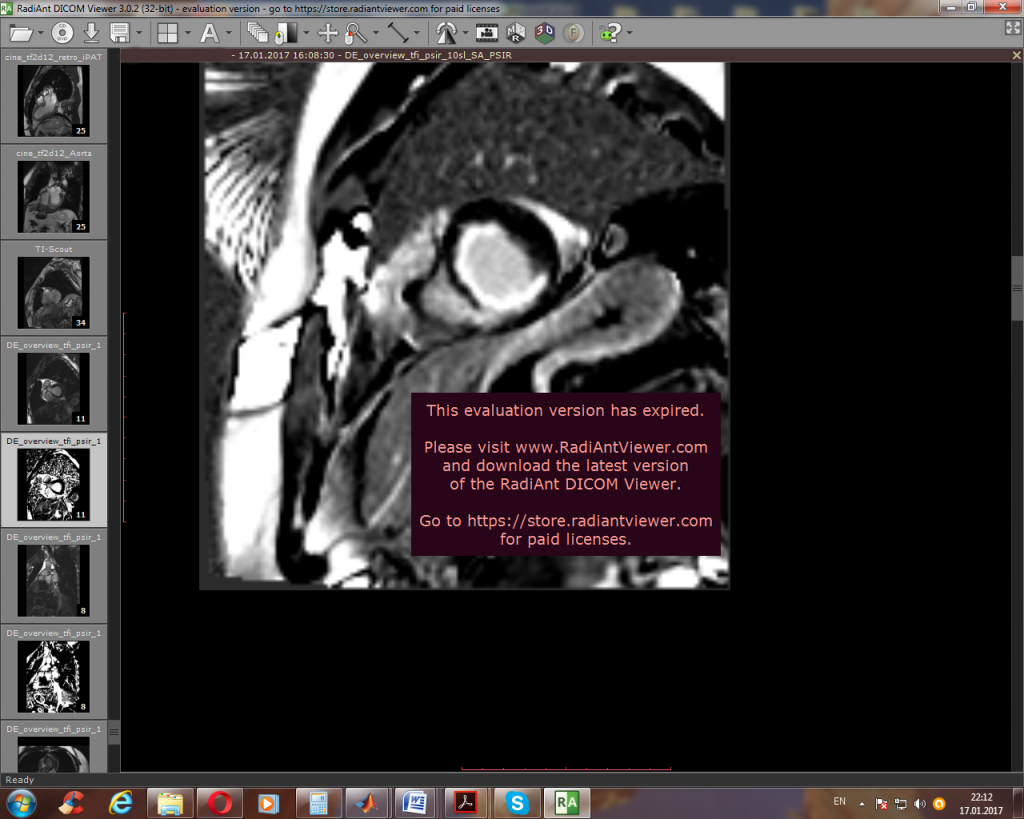Launch CCleaner from the taskbar
The image size is (1024, 819).
coord(71,803)
